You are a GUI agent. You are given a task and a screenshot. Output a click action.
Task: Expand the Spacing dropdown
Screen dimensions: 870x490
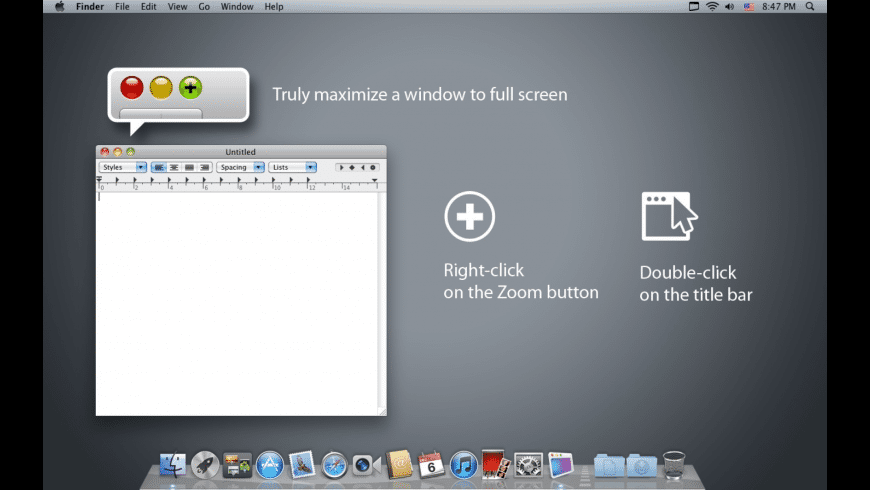[x=240, y=167]
